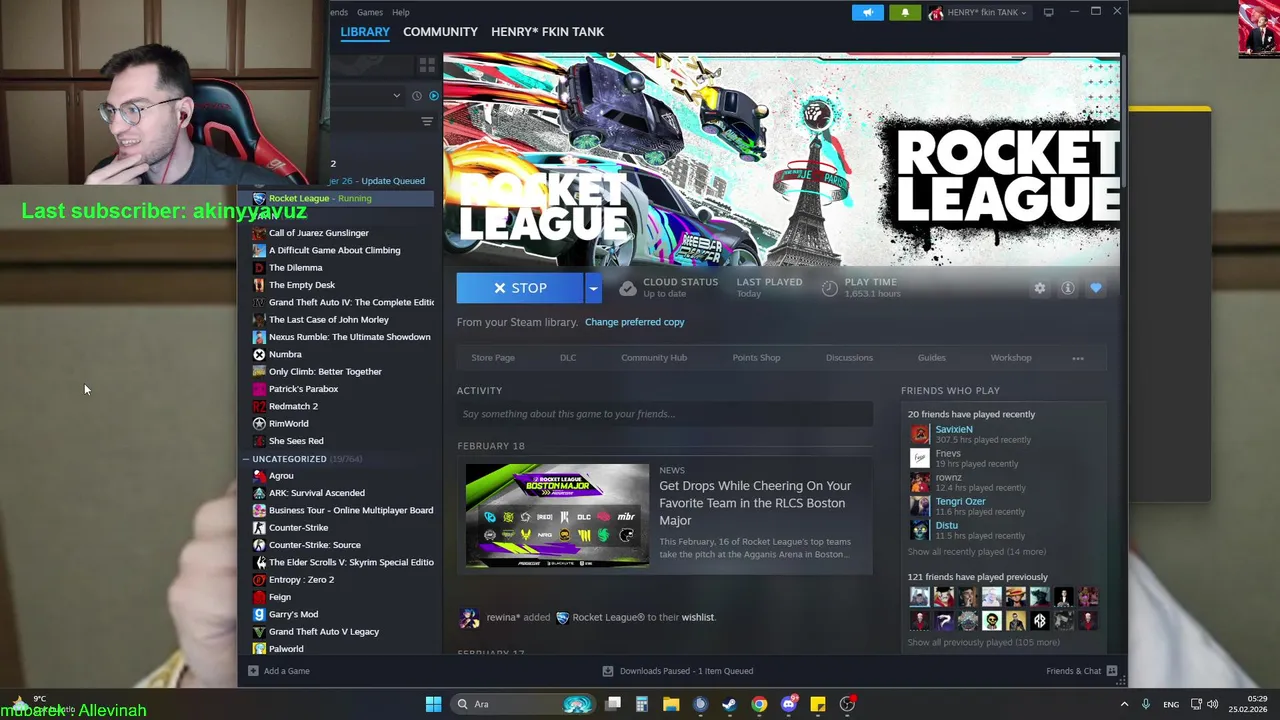
Task: Click the Play Time clock icon
Action: click(829, 288)
